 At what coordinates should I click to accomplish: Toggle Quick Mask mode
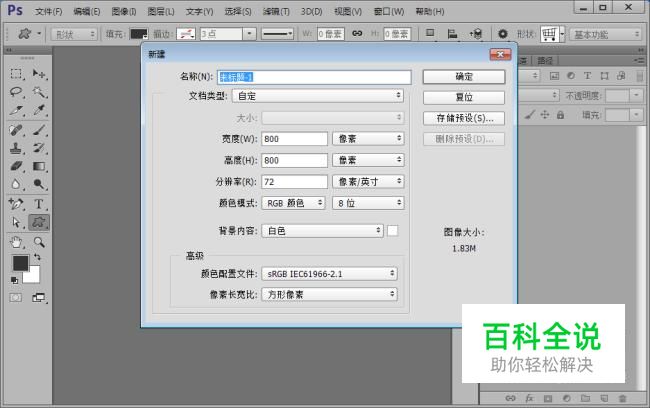16,297
